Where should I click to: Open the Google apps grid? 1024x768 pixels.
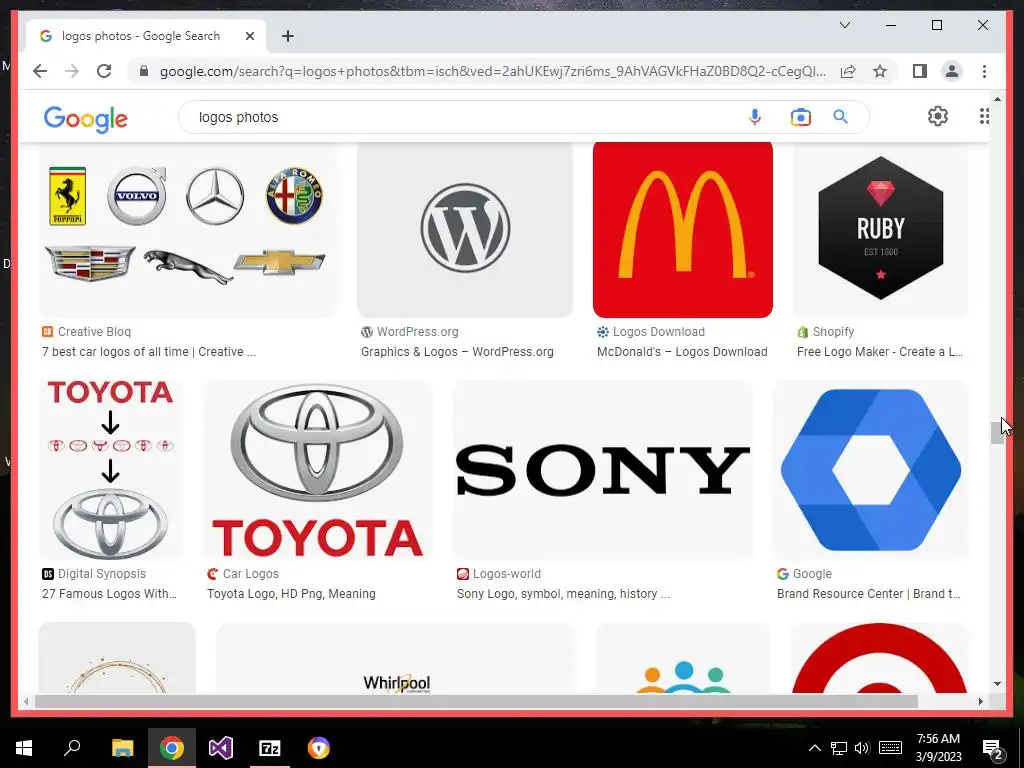click(984, 116)
